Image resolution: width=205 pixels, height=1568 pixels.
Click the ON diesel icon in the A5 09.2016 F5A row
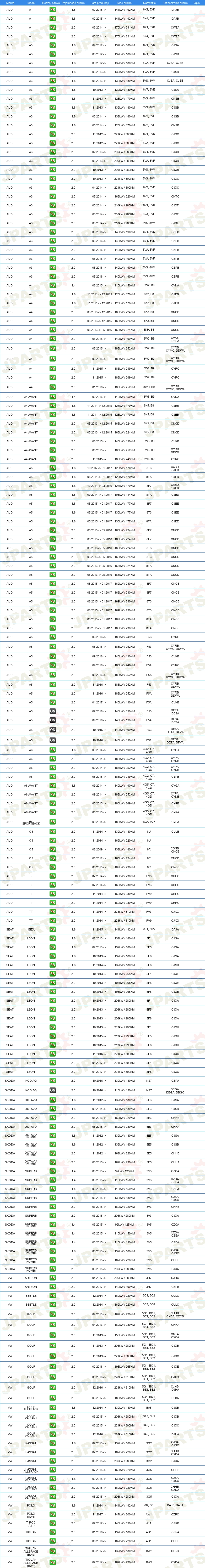pyautogui.click(x=52, y=721)
